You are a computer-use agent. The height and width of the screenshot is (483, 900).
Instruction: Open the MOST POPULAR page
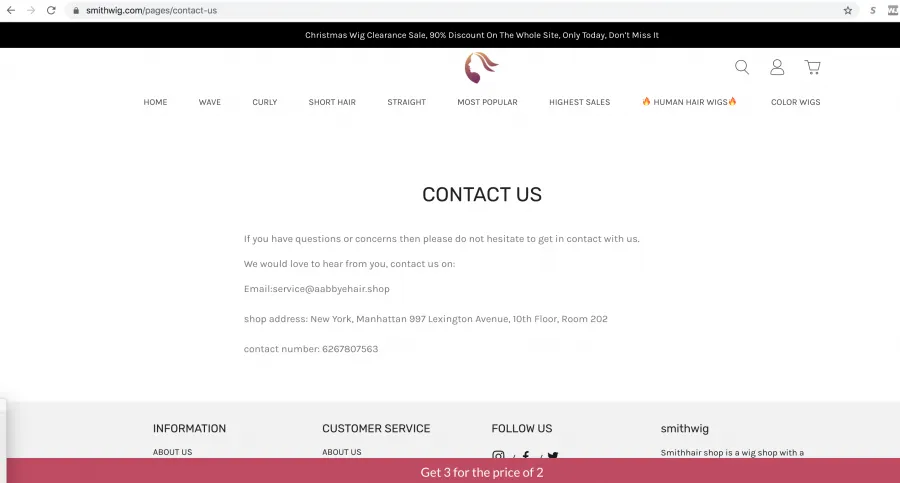[487, 102]
